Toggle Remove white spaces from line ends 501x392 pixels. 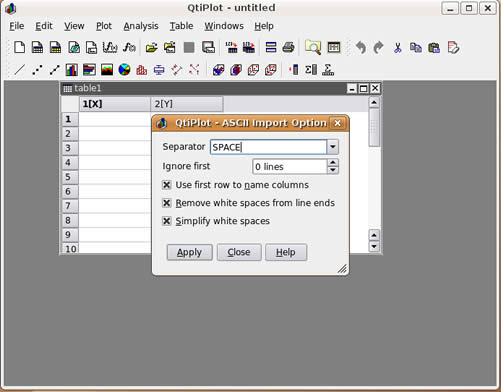167,203
